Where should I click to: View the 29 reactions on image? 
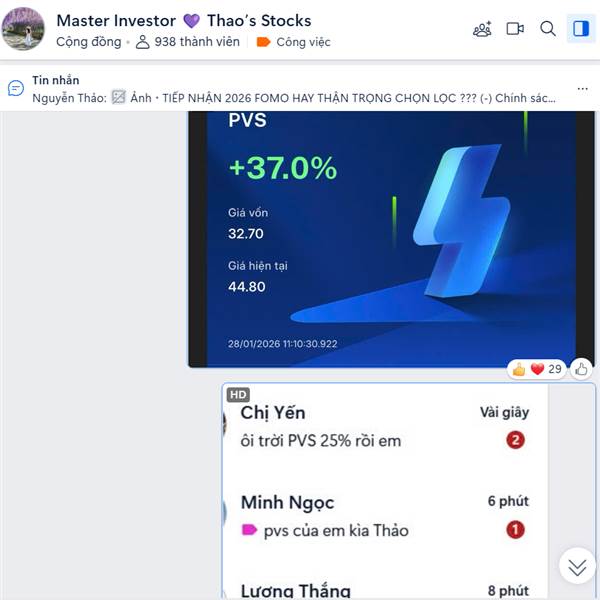536,369
